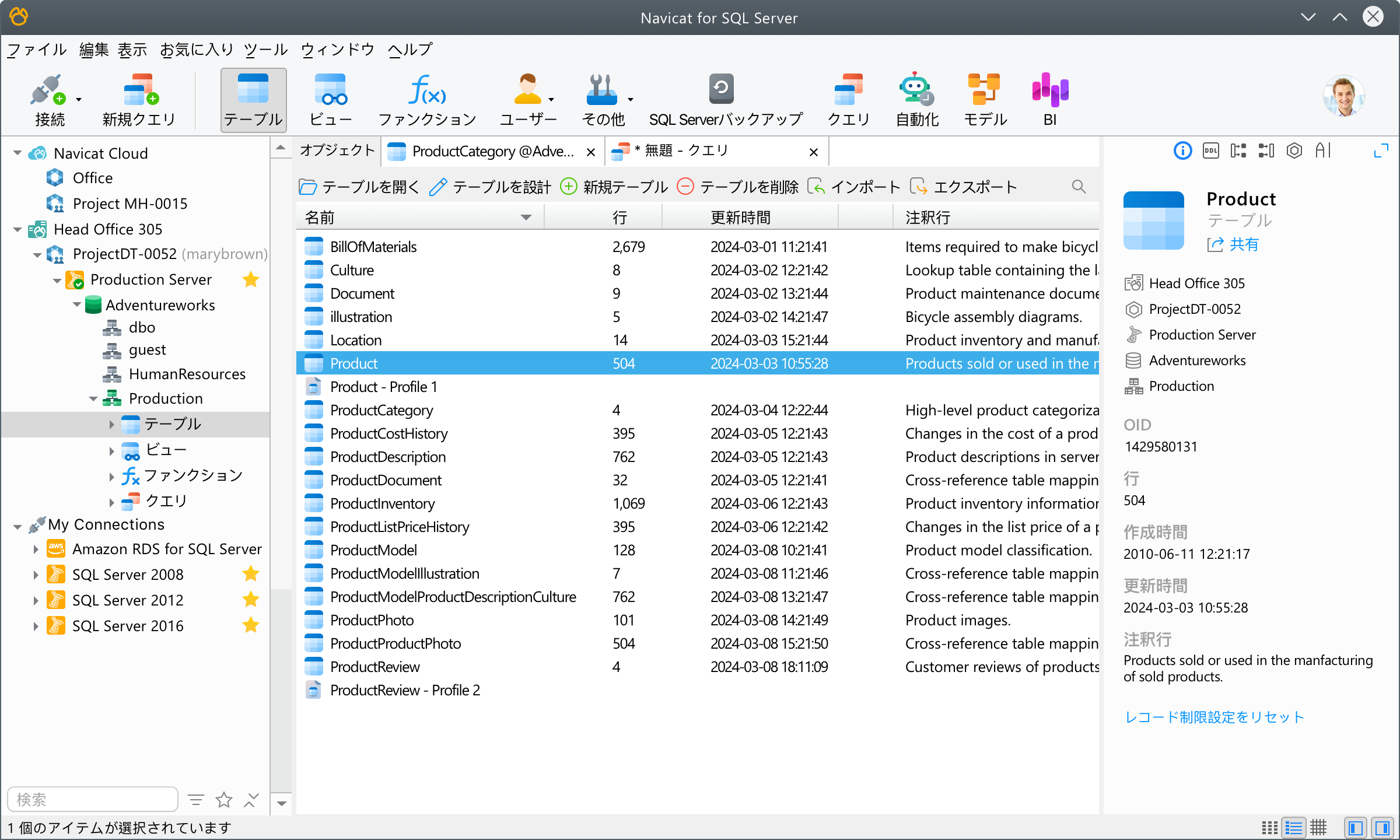Click the インポート button
The height and width of the screenshot is (840, 1400).
coord(854,187)
